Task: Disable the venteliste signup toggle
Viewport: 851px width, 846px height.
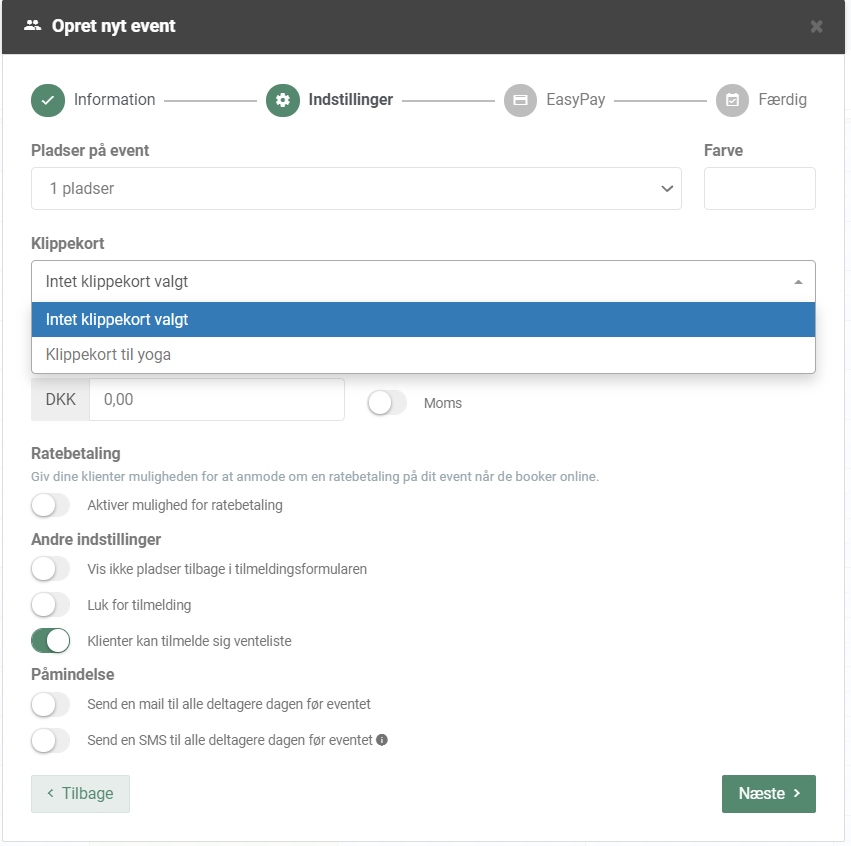Action: 51,641
